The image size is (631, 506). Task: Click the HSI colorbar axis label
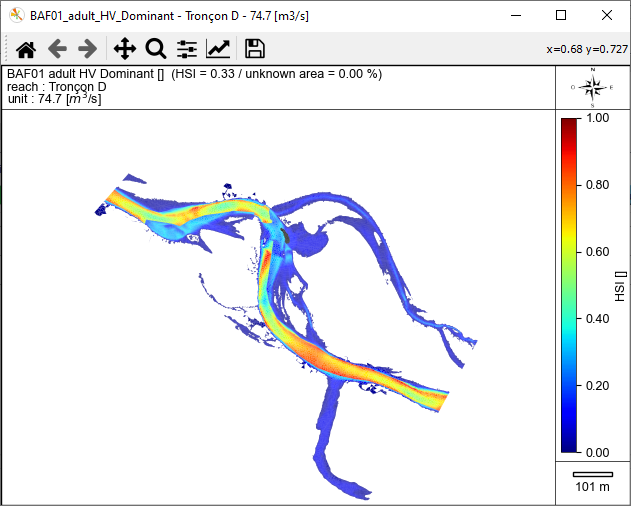620,285
